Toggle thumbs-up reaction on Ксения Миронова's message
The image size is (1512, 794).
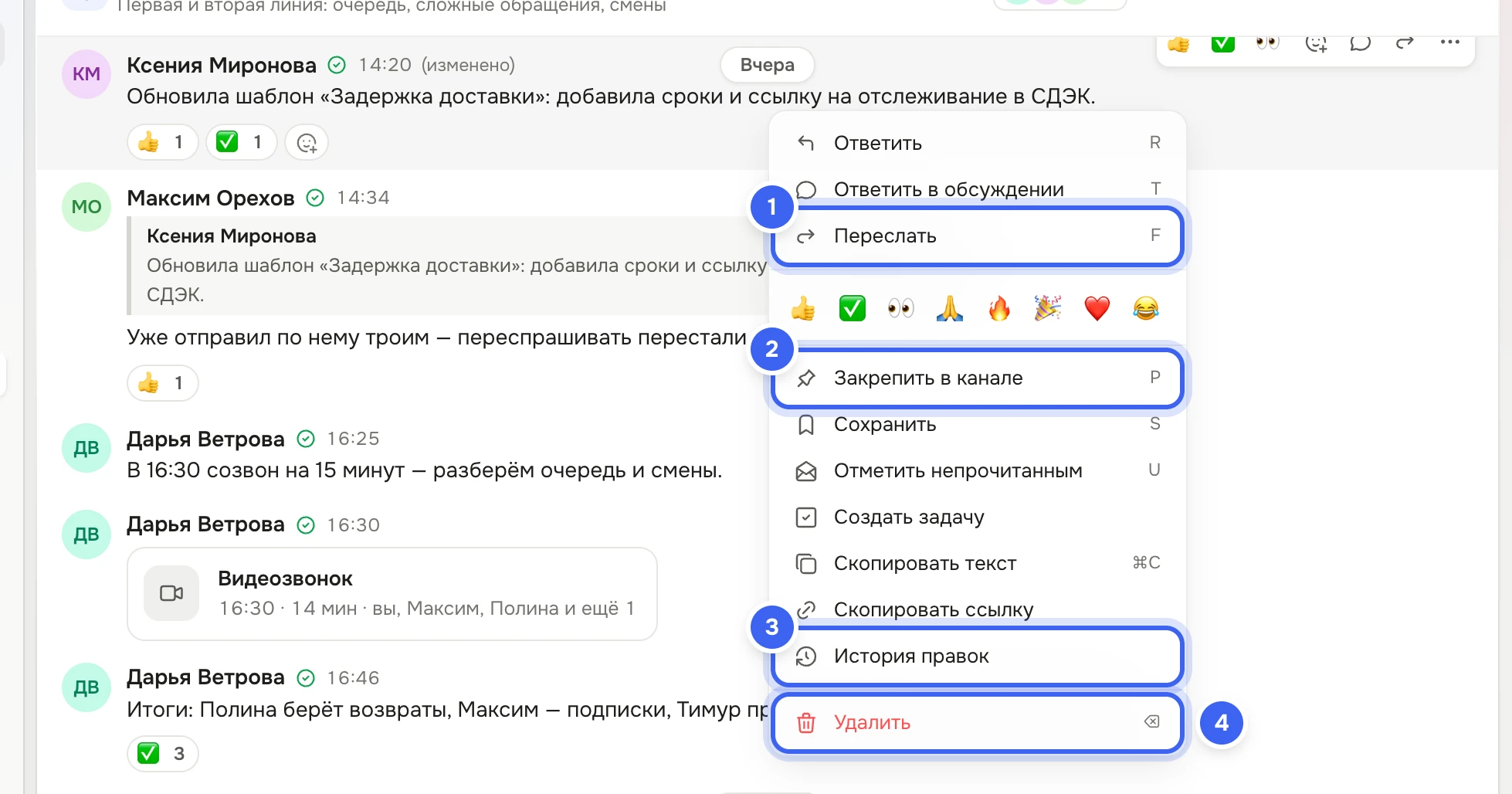163,142
